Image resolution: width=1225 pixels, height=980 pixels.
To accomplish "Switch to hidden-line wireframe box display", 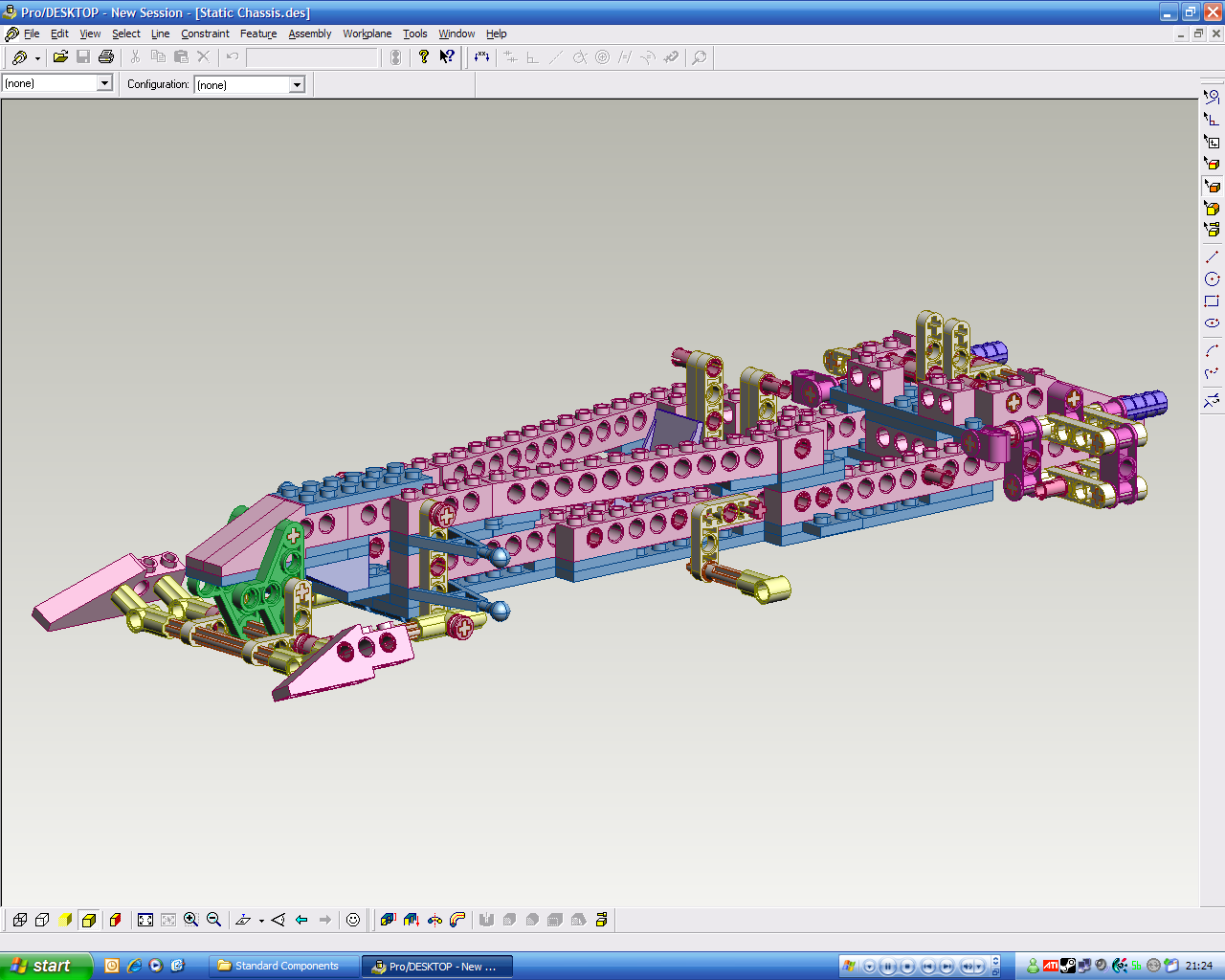I will [42, 920].
